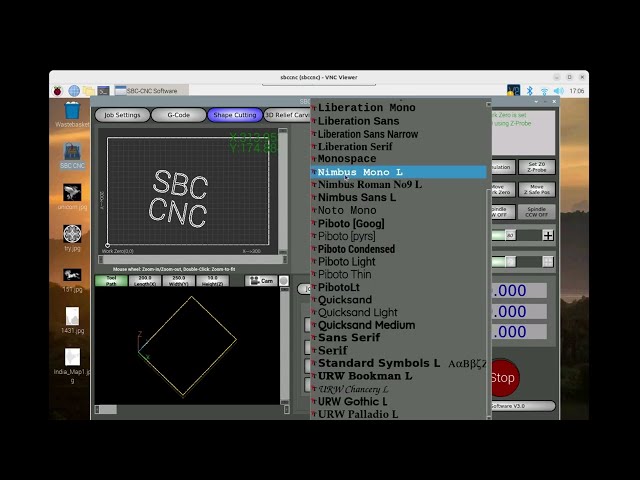
Task: Choose Liberation Mono from font list
Action: point(398,108)
